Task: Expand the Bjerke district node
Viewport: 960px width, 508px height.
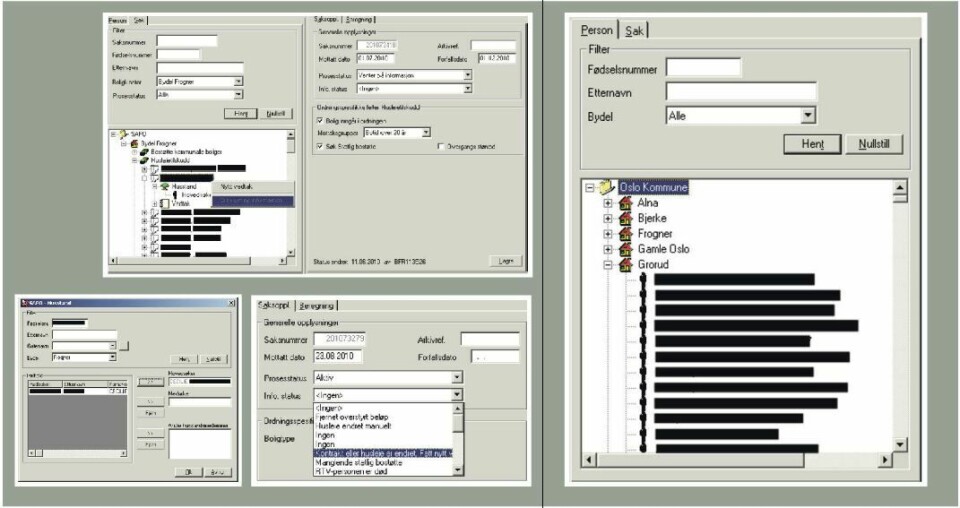Action: tap(608, 219)
